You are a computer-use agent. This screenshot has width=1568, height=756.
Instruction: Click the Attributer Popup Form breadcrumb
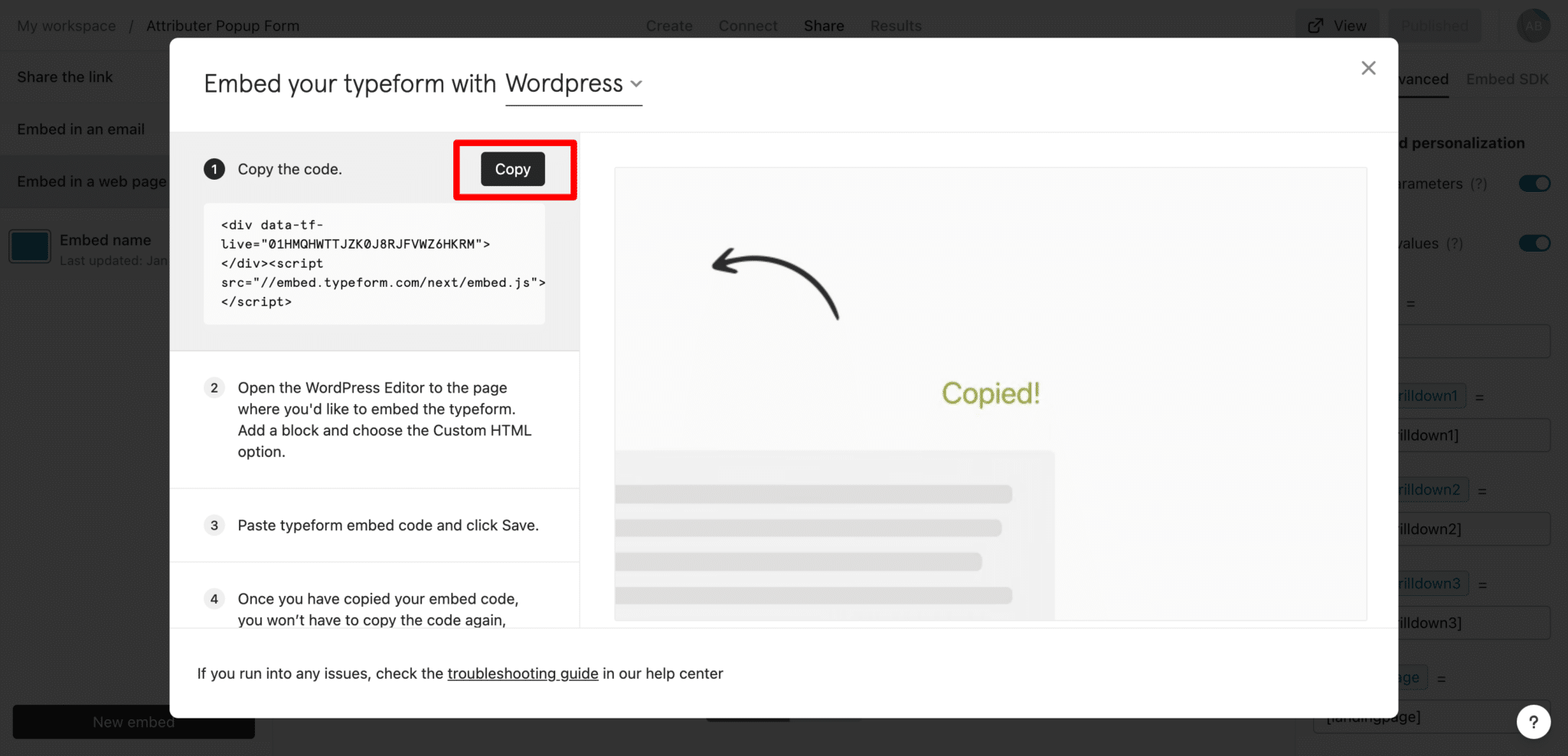pyautogui.click(x=223, y=26)
